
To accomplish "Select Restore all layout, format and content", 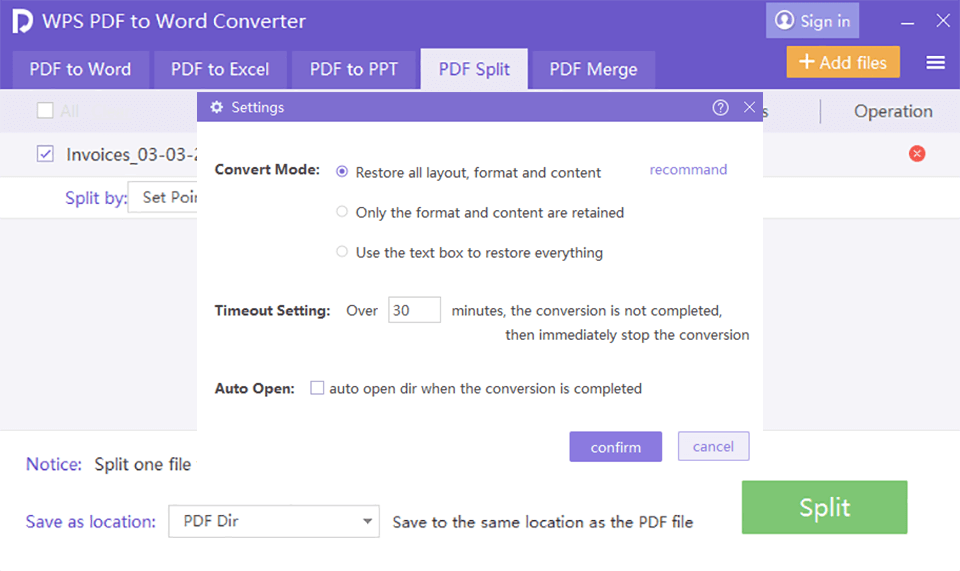I will (342, 172).
